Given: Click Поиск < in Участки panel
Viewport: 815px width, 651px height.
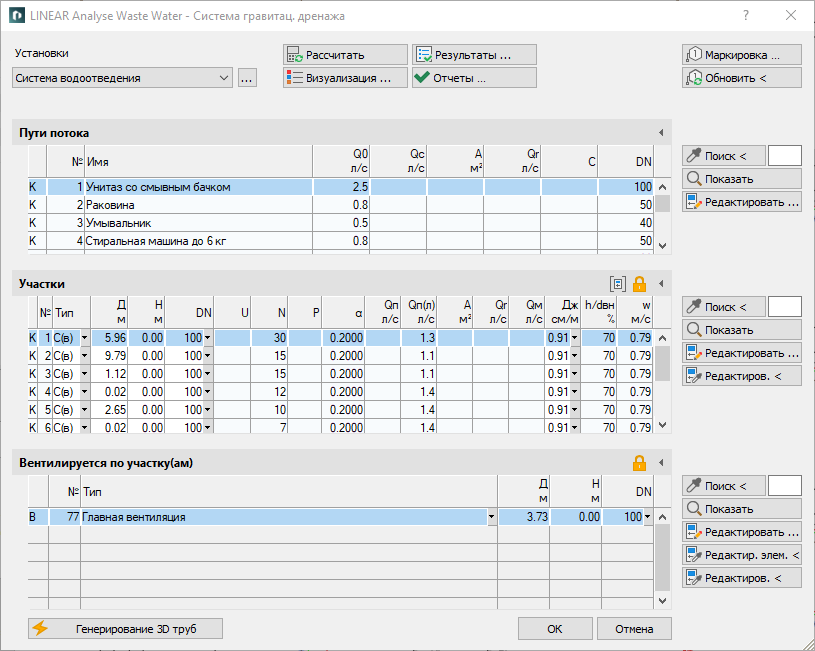Looking at the screenshot, I should (724, 307).
